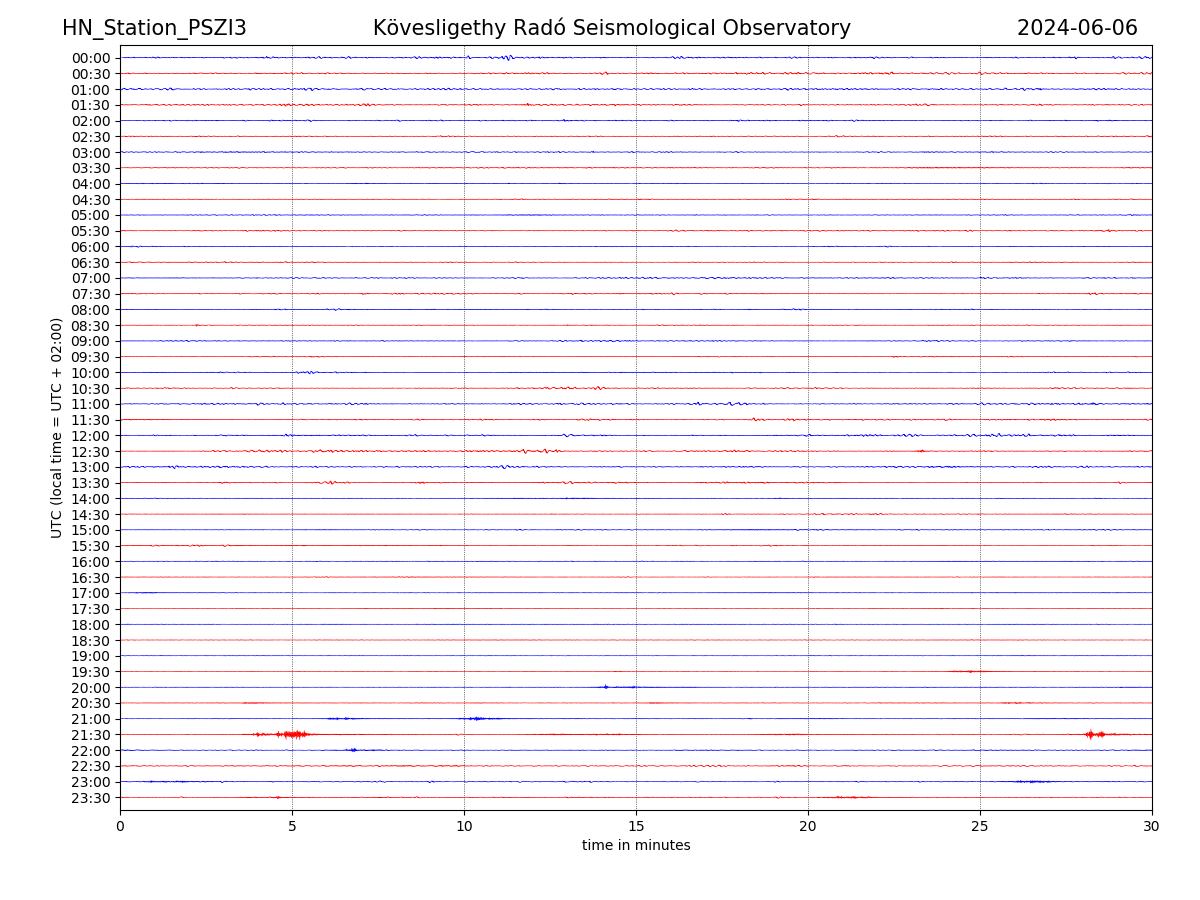Click the HN_Station_PSZI3 station title

[154, 28]
